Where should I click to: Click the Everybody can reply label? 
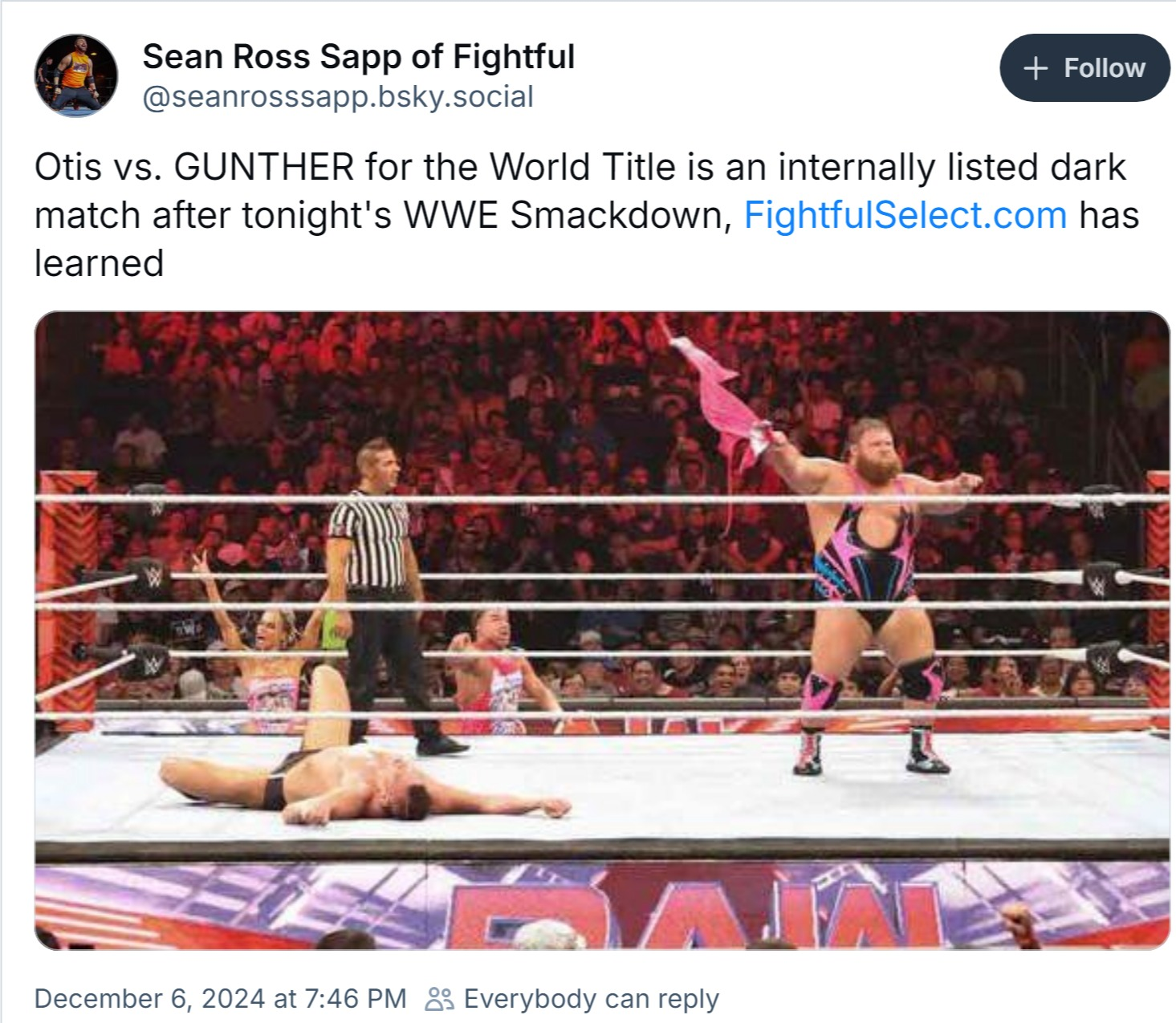pyautogui.click(x=591, y=998)
